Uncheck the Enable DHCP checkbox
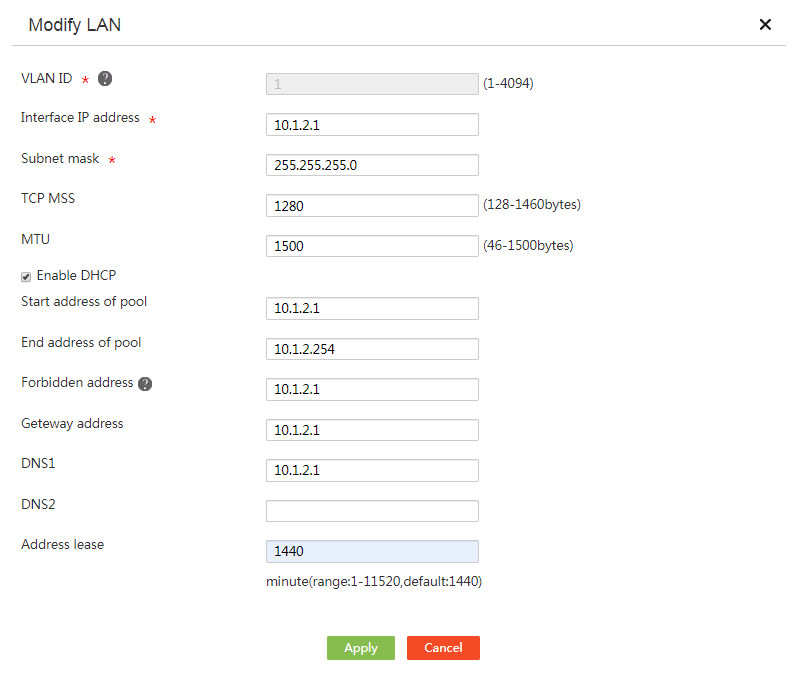Viewport: 798px width, 687px height. click(26, 276)
